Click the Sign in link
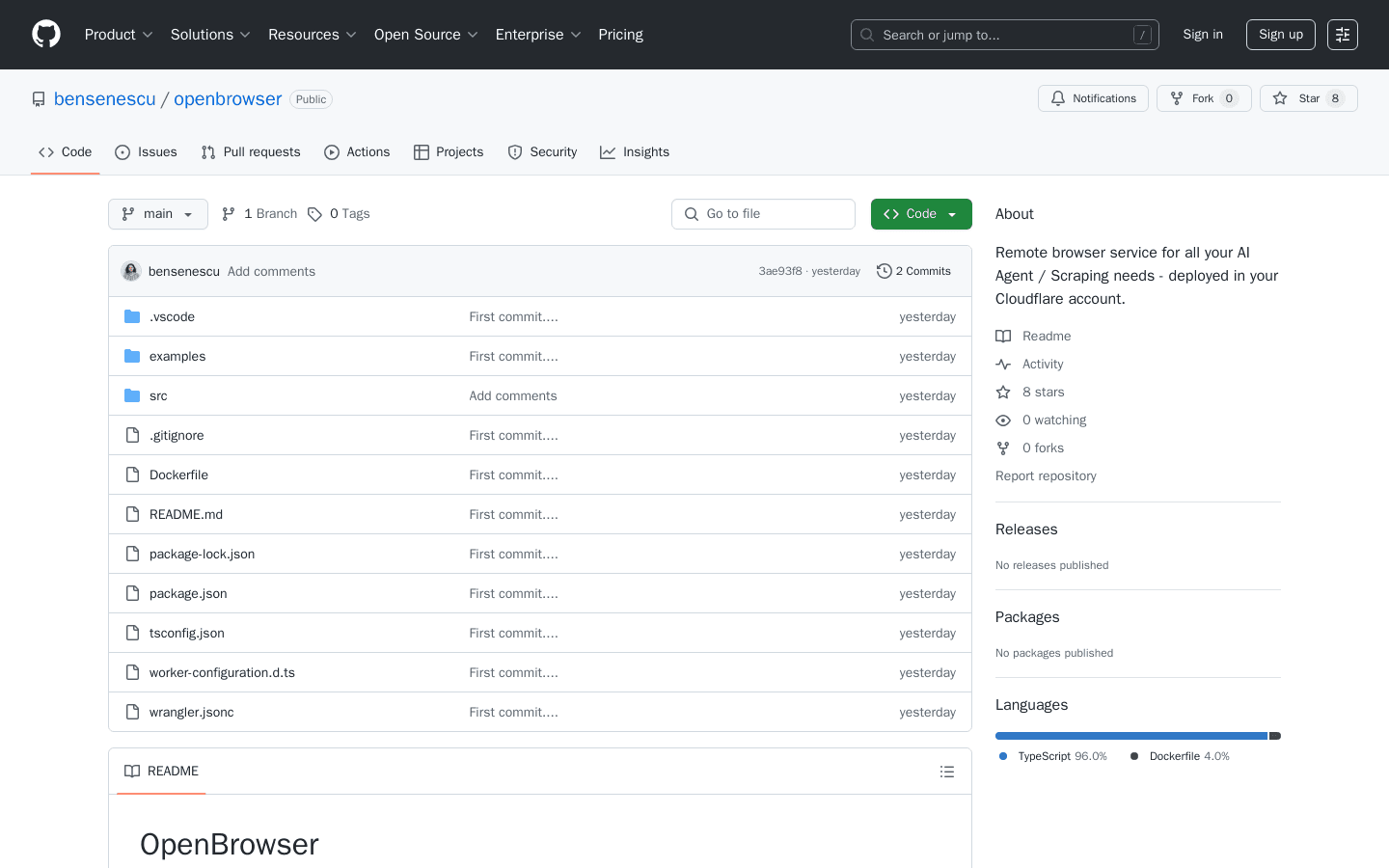This screenshot has height=868, width=1389. (x=1203, y=35)
